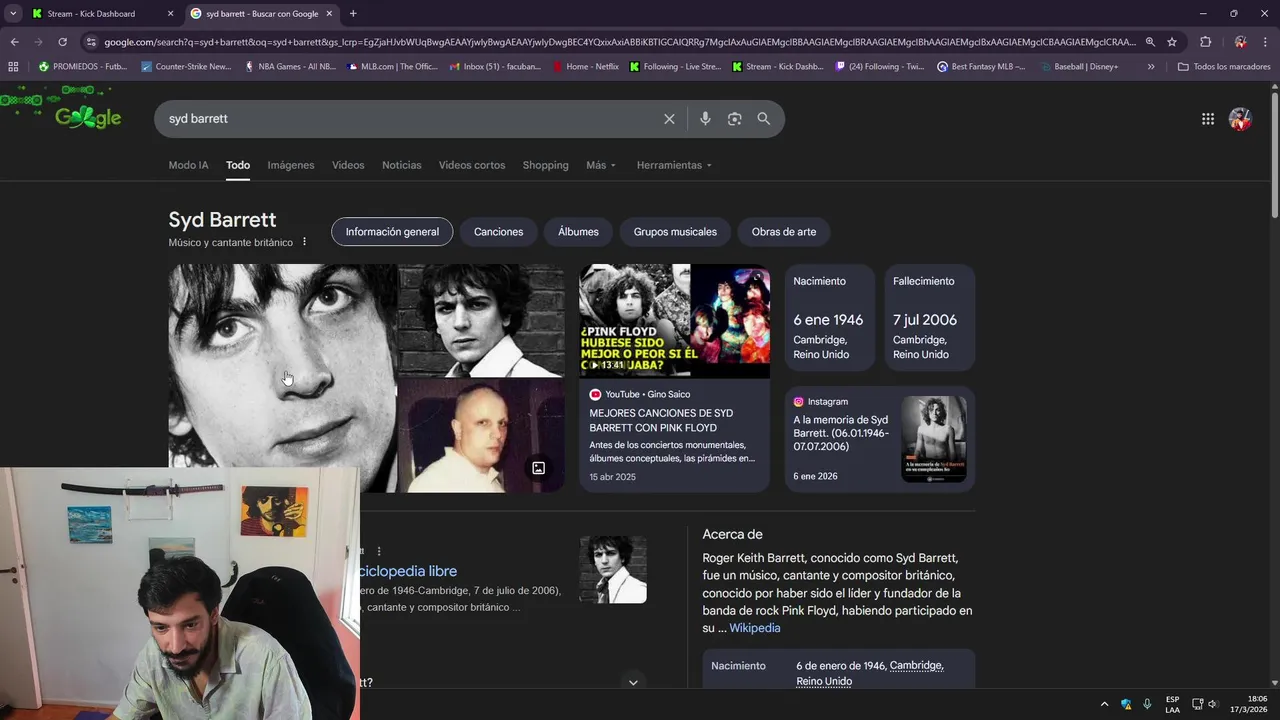1280x720 pixels.
Task: Bookmark this page with the star icon
Action: (1172, 42)
